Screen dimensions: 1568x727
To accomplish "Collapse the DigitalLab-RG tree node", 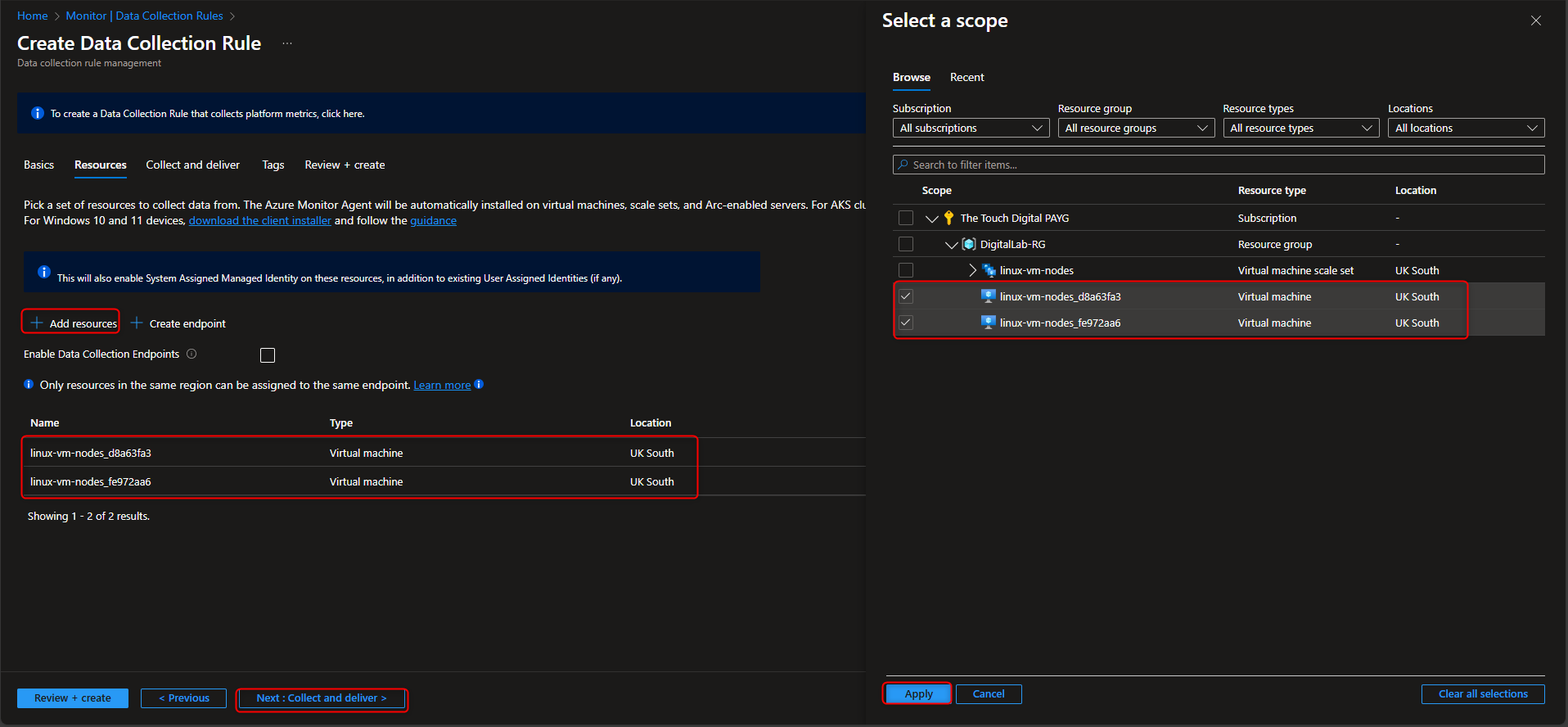I will [x=951, y=245].
